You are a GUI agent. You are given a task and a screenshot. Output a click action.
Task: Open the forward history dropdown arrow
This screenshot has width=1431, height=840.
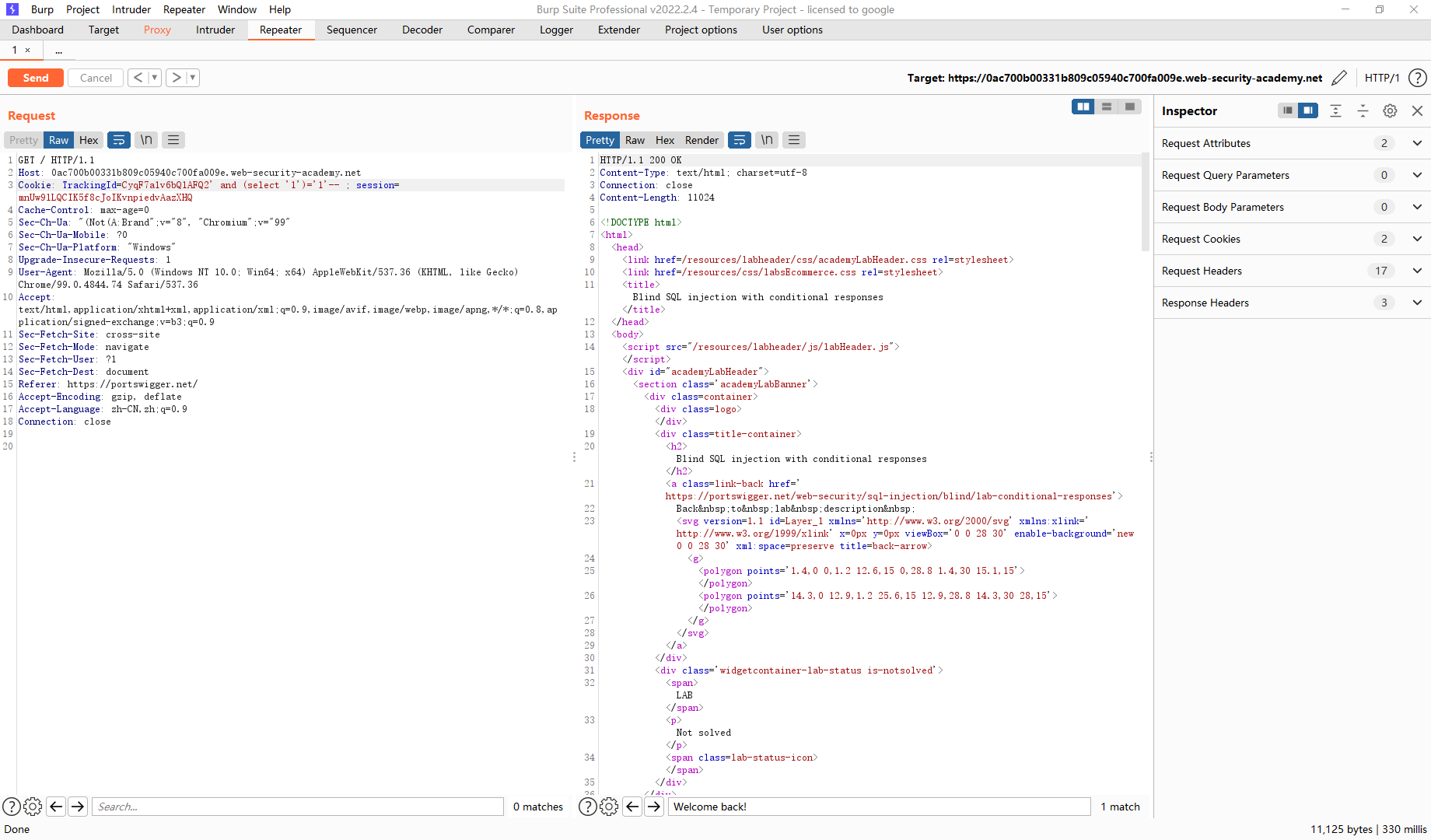pyautogui.click(x=193, y=78)
